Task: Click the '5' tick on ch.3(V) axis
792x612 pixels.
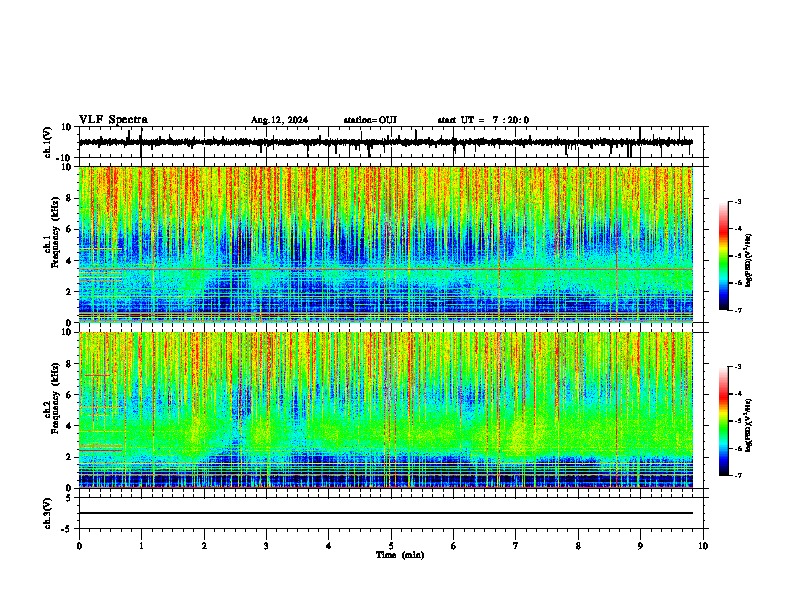Action: click(69, 498)
